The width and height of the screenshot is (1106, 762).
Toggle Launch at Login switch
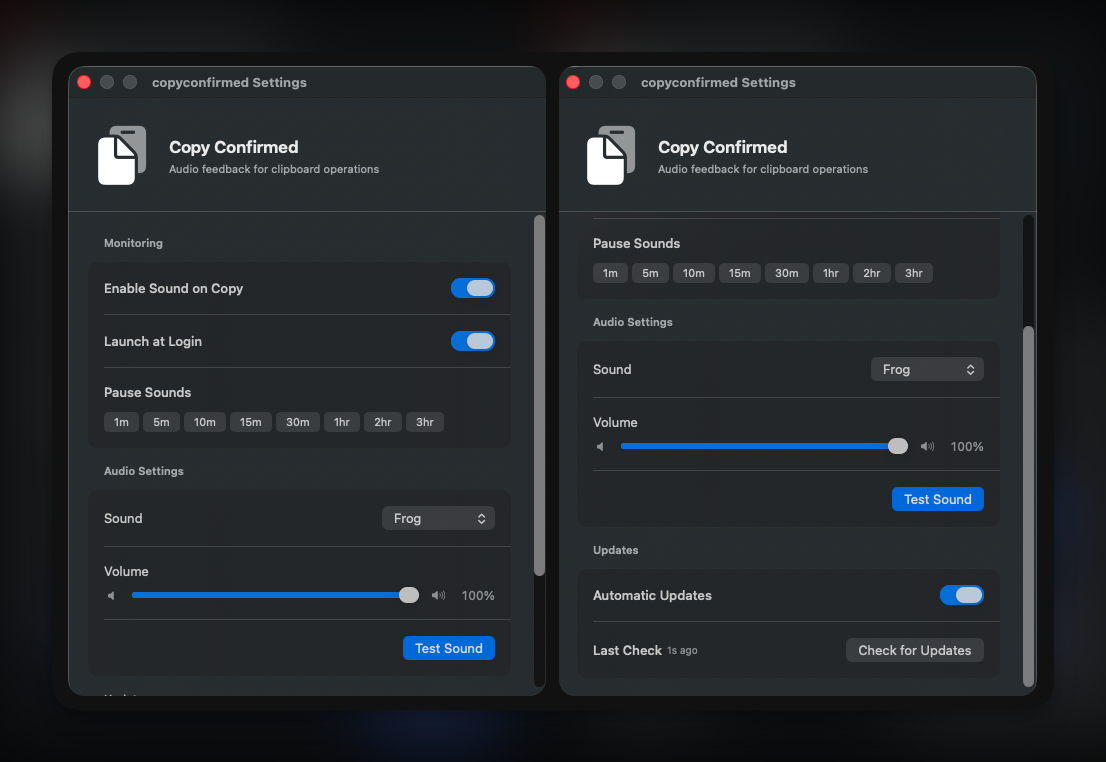pos(473,341)
